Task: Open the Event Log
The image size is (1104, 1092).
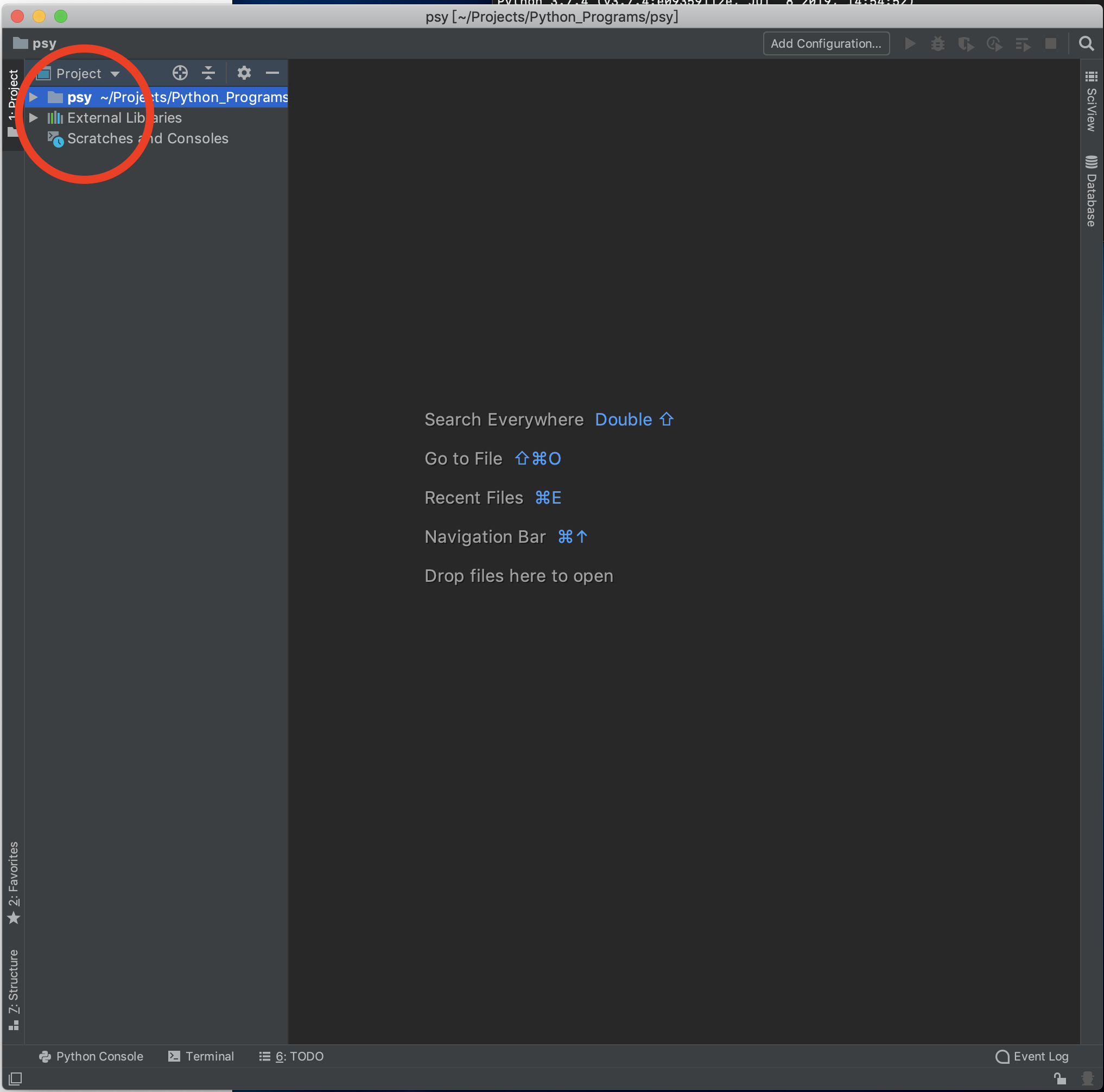Action: pos(1032,1056)
